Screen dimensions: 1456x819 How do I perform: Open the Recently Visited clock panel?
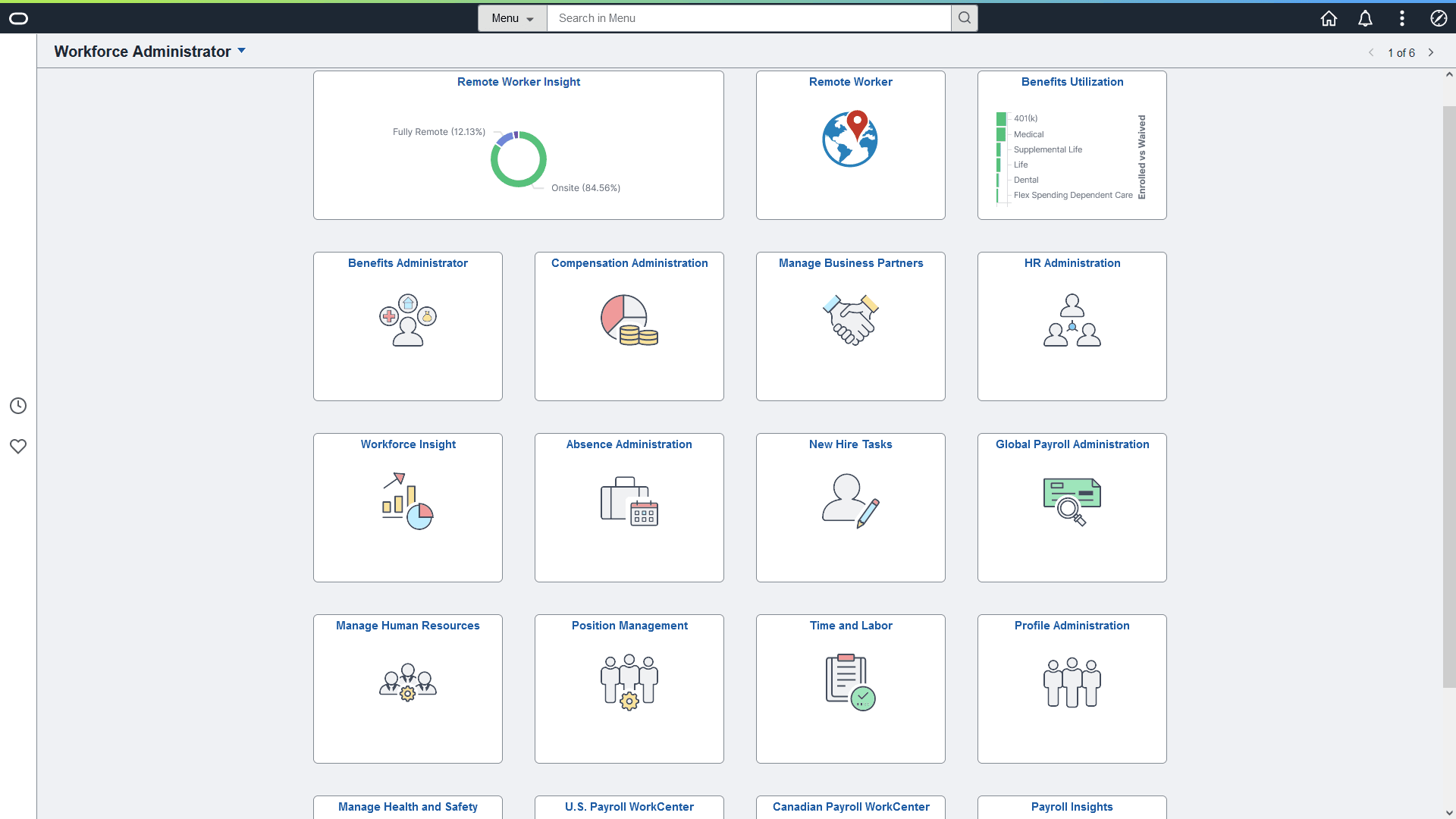point(18,406)
